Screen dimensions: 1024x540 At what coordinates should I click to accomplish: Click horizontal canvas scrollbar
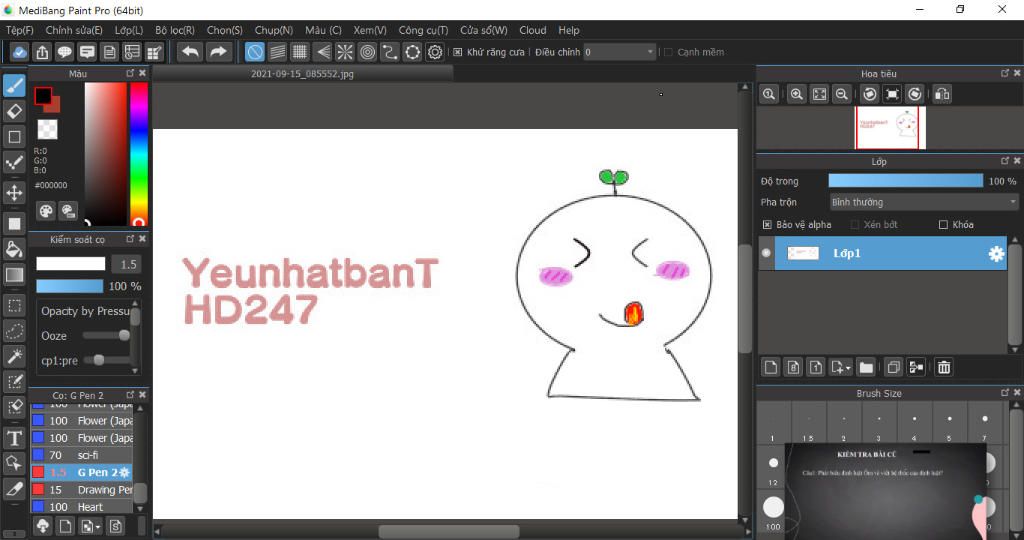tap(449, 532)
